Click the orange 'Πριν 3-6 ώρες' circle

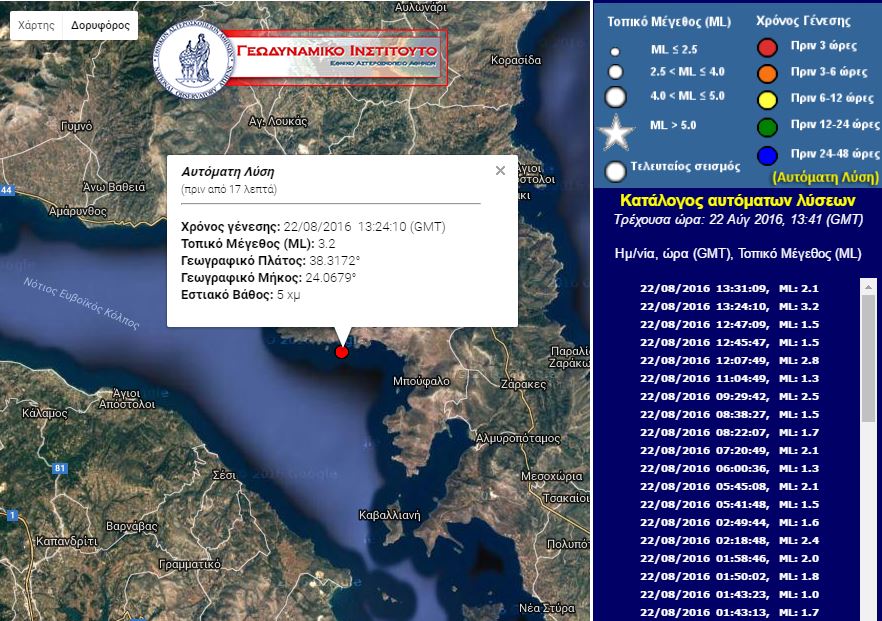tap(766, 73)
